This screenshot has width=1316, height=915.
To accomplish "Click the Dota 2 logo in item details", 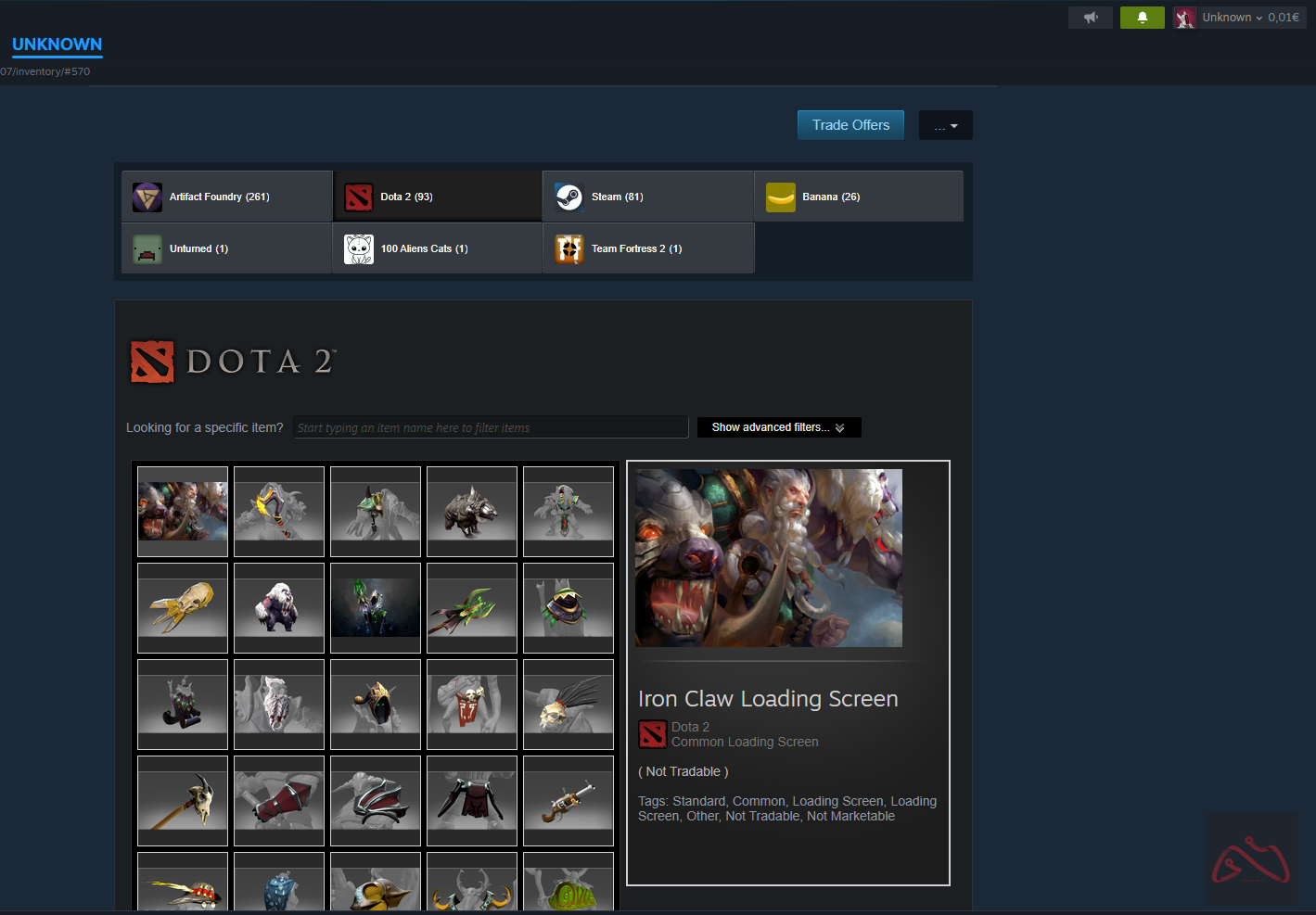I will click(x=653, y=734).
